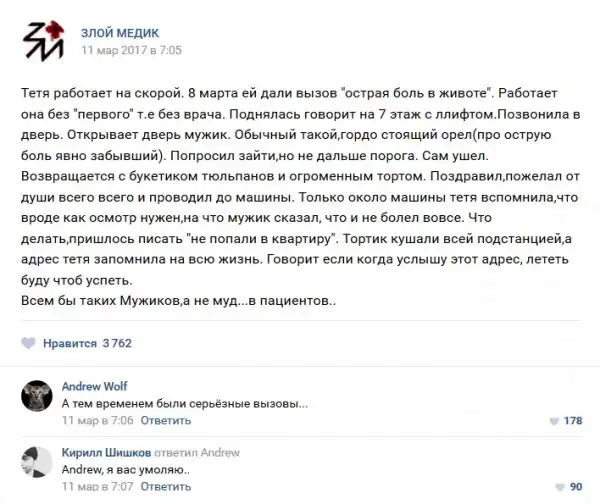Screen dimensions: 600x504
Task: Click the ЗЛОЙ МЕДИК group logo avatar
Action: [x=41, y=40]
